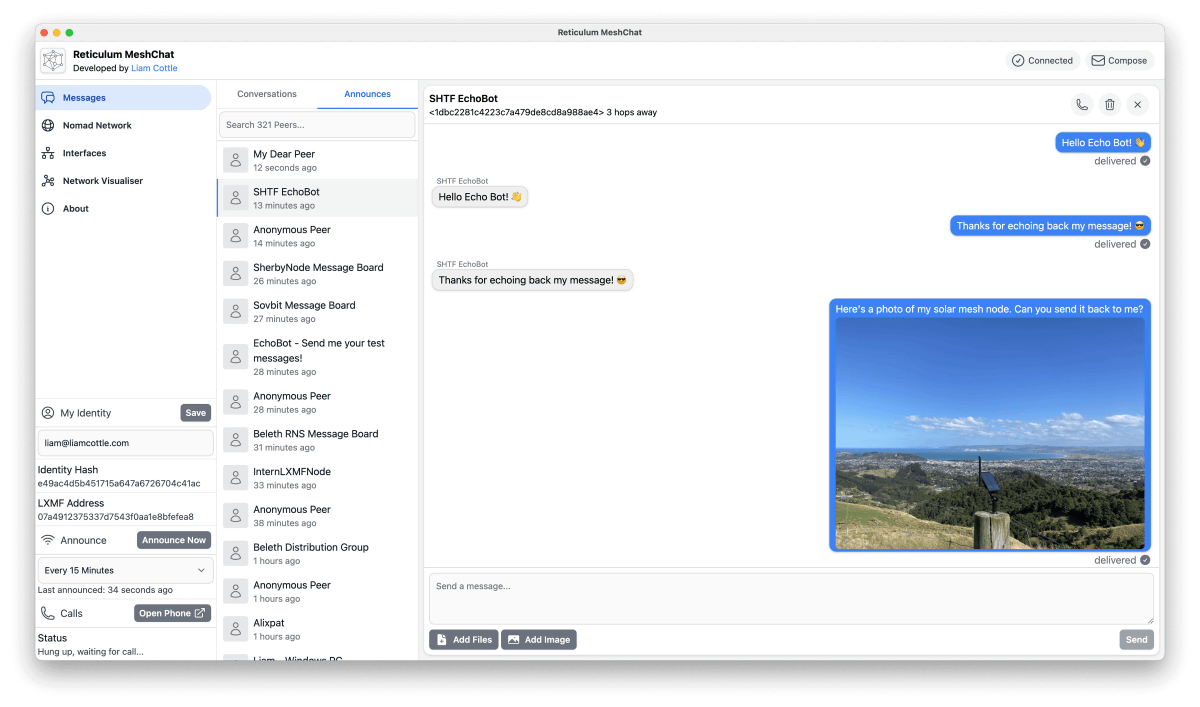
Task: Click in the Search 321 Peers field
Action: point(317,125)
